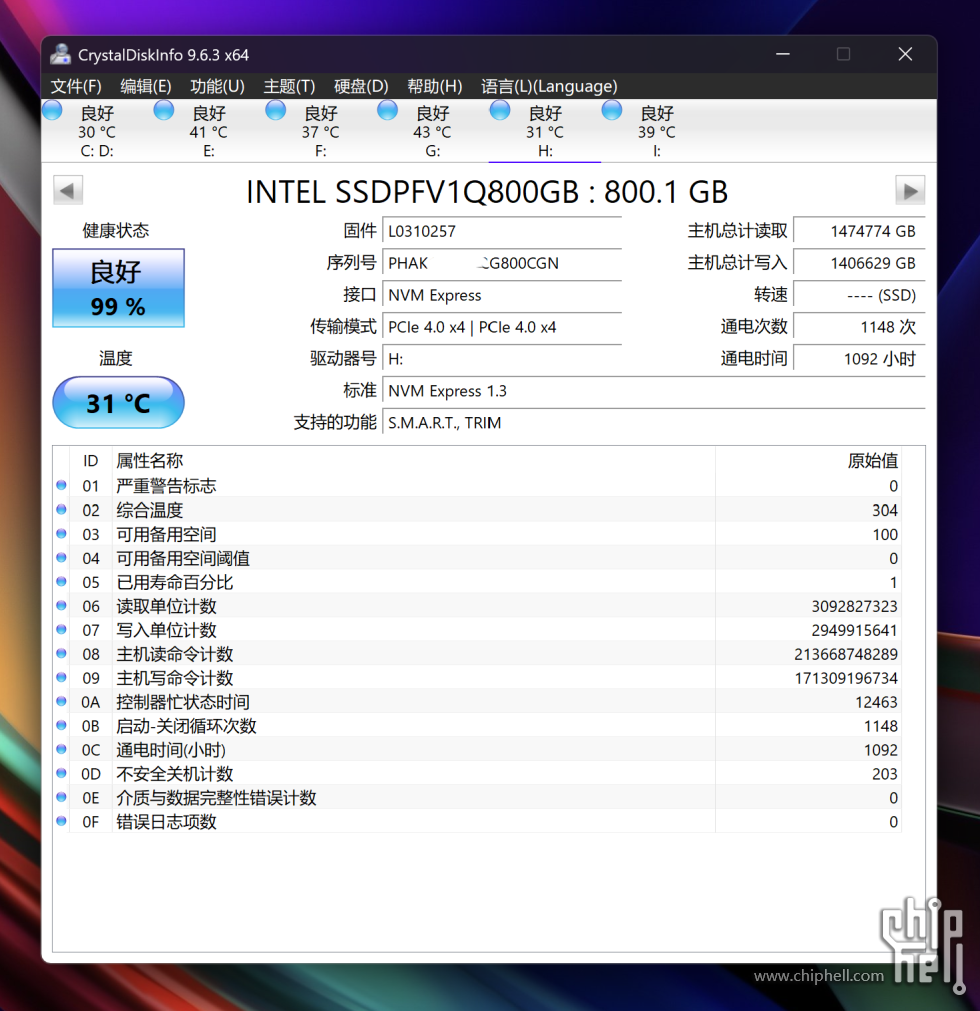980x1011 pixels.
Task: Select the C: D: disk status orb
Action: point(52,110)
